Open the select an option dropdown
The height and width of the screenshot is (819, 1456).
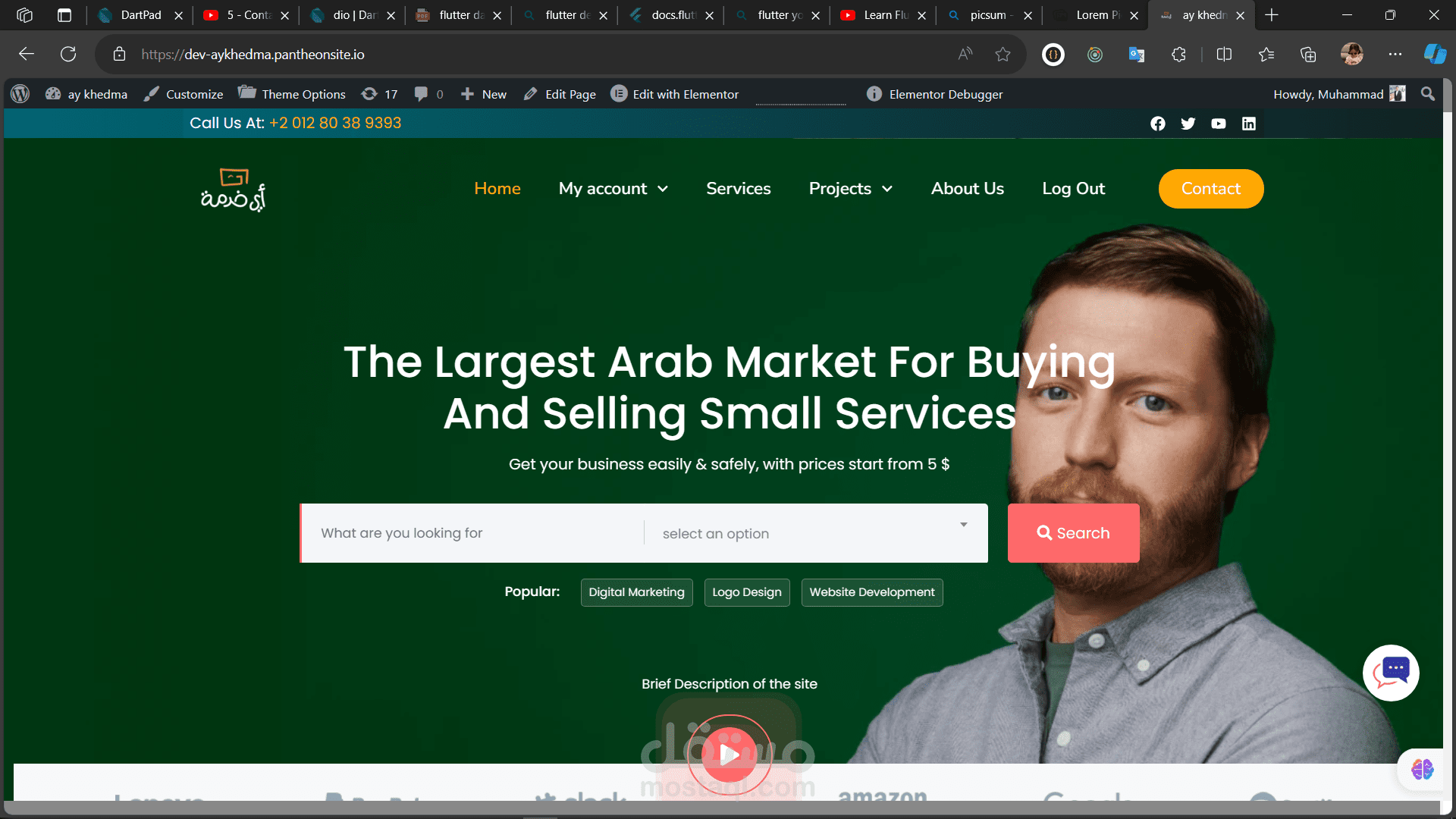pos(815,533)
